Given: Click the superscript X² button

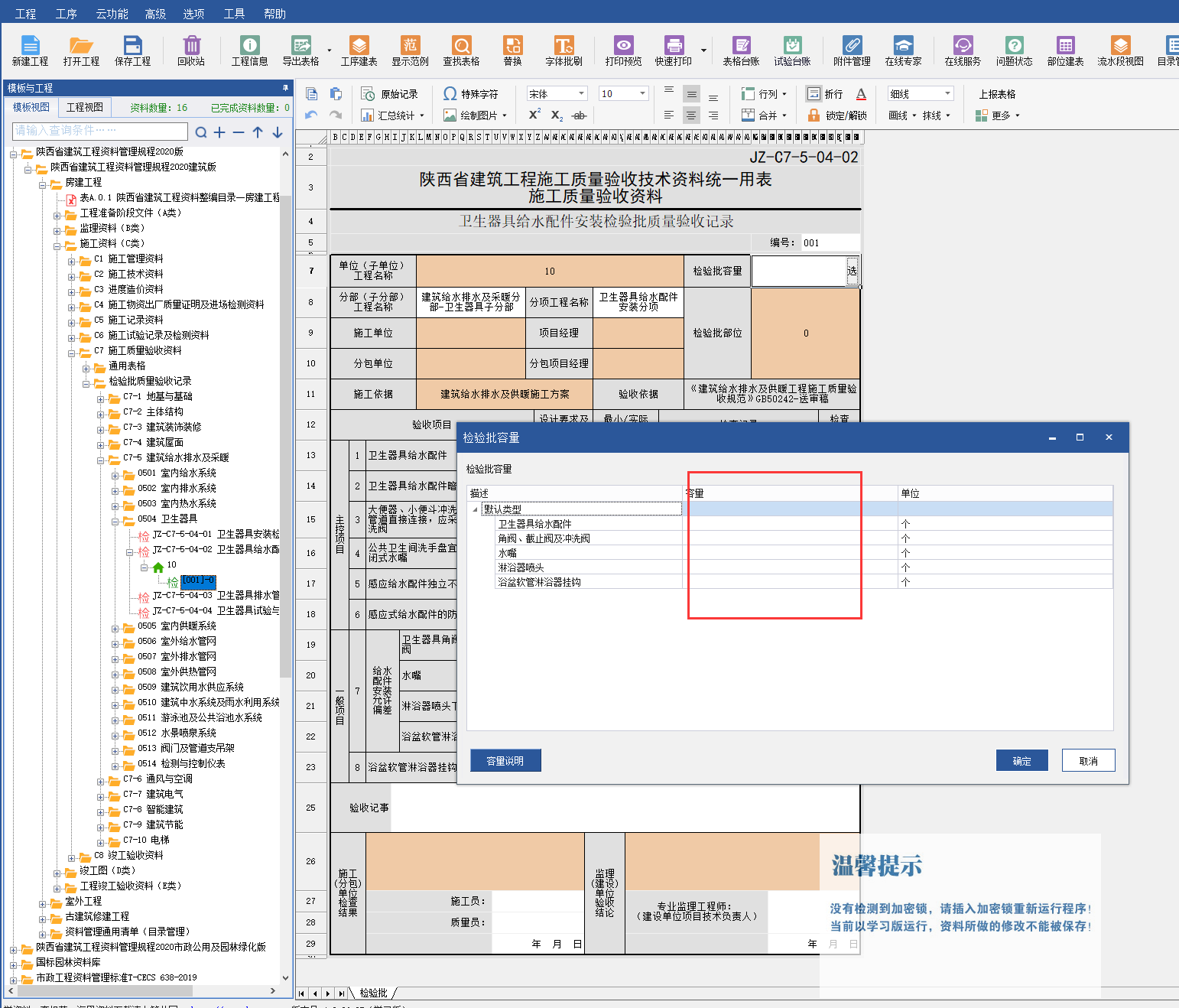Looking at the screenshot, I should click(x=534, y=115).
